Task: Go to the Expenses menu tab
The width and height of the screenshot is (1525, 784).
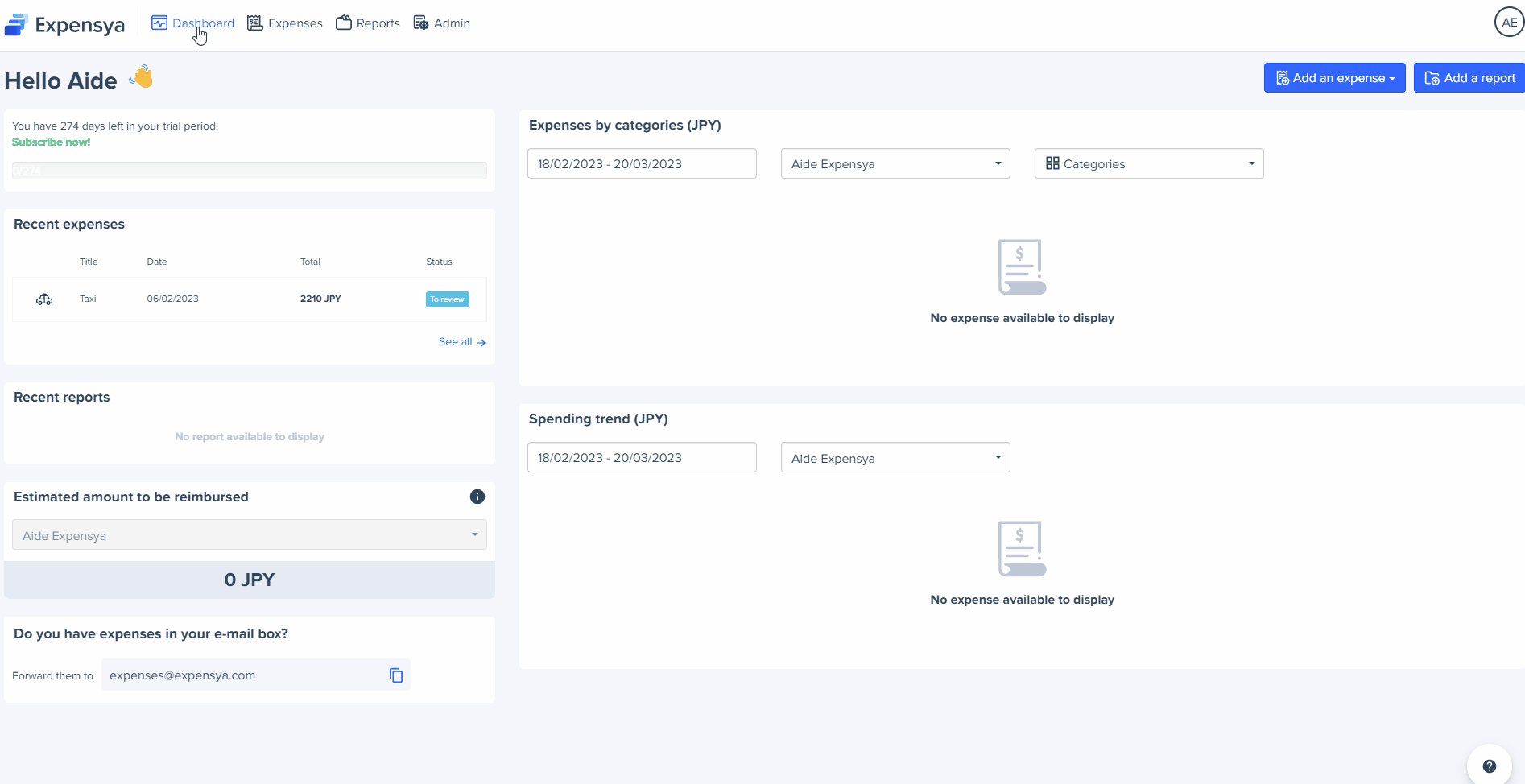Action: click(x=285, y=23)
